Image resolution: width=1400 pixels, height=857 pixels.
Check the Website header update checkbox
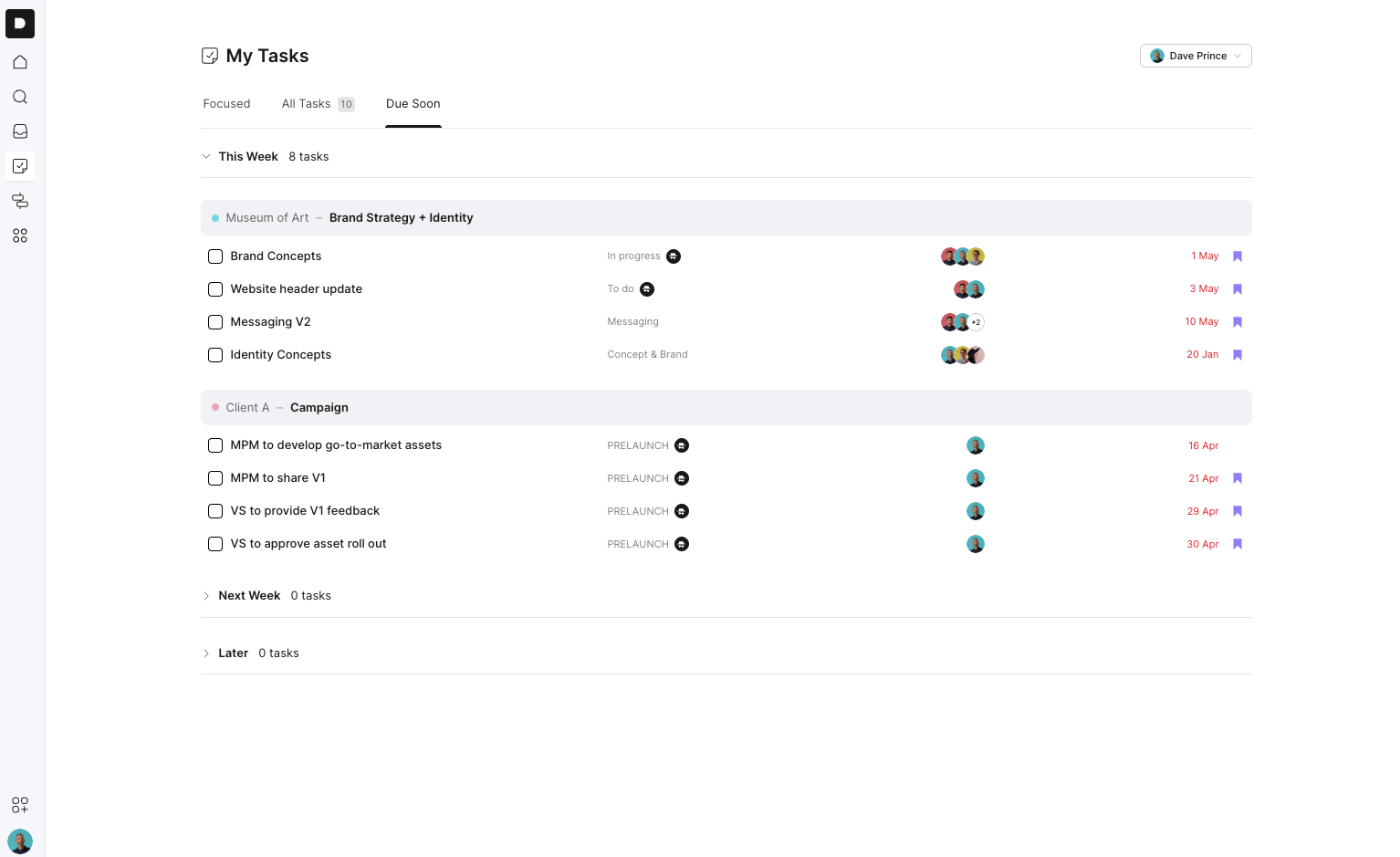click(x=215, y=289)
